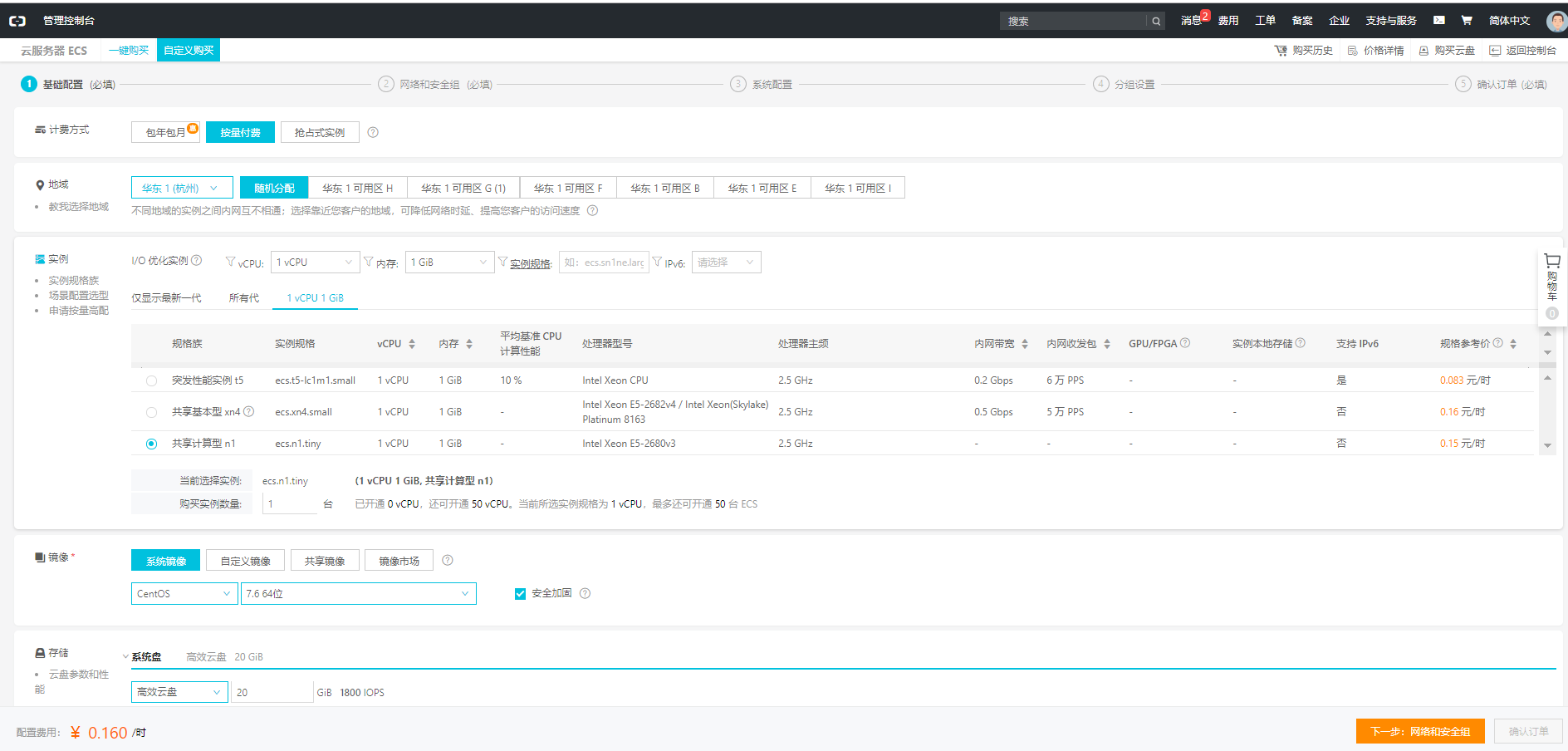Click the search magnifier icon in the header
This screenshot has width=1568, height=751.
1156,21
